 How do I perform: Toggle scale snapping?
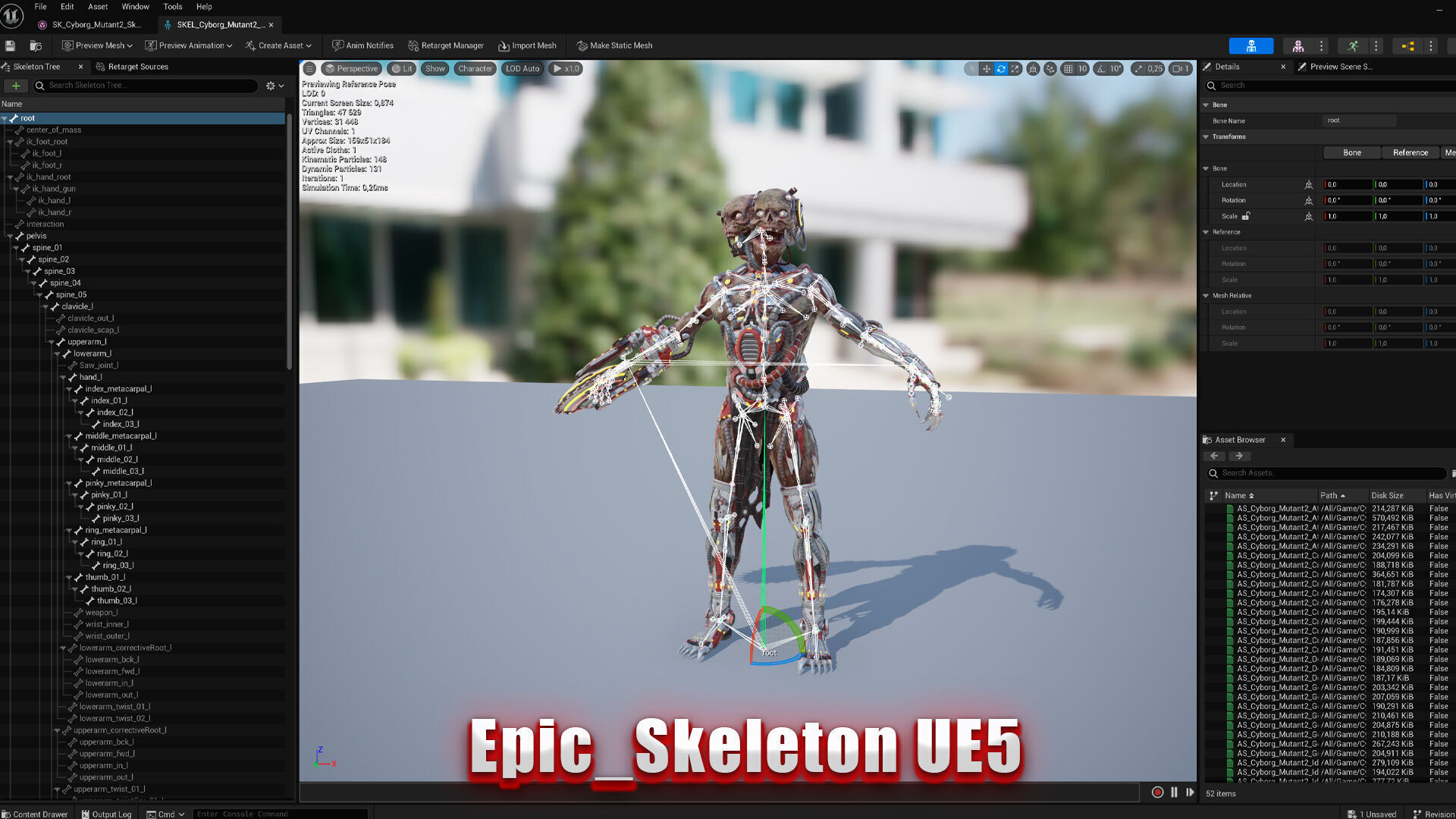click(x=1138, y=68)
